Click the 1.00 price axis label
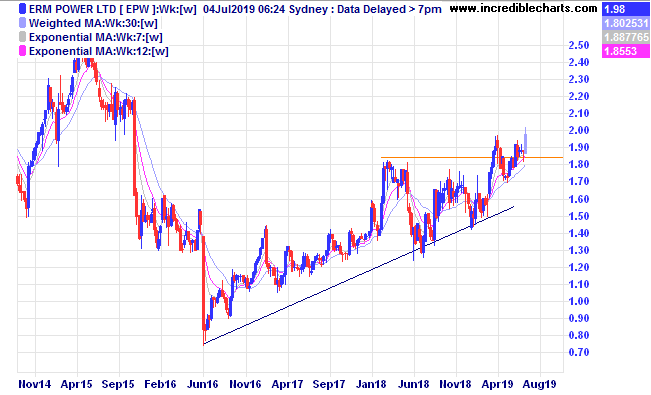Viewport: 651px width, 395px height. coord(579,301)
